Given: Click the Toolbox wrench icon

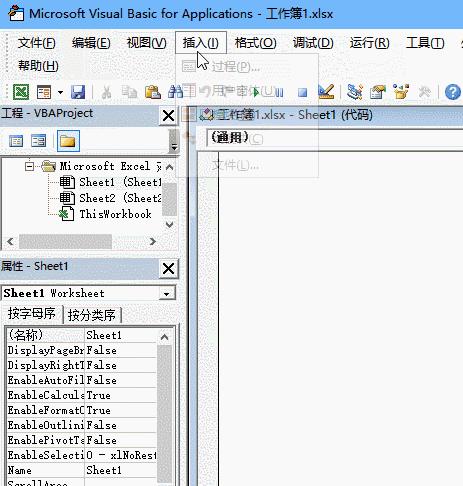Looking at the screenshot, I should pyautogui.click(x=425, y=92).
